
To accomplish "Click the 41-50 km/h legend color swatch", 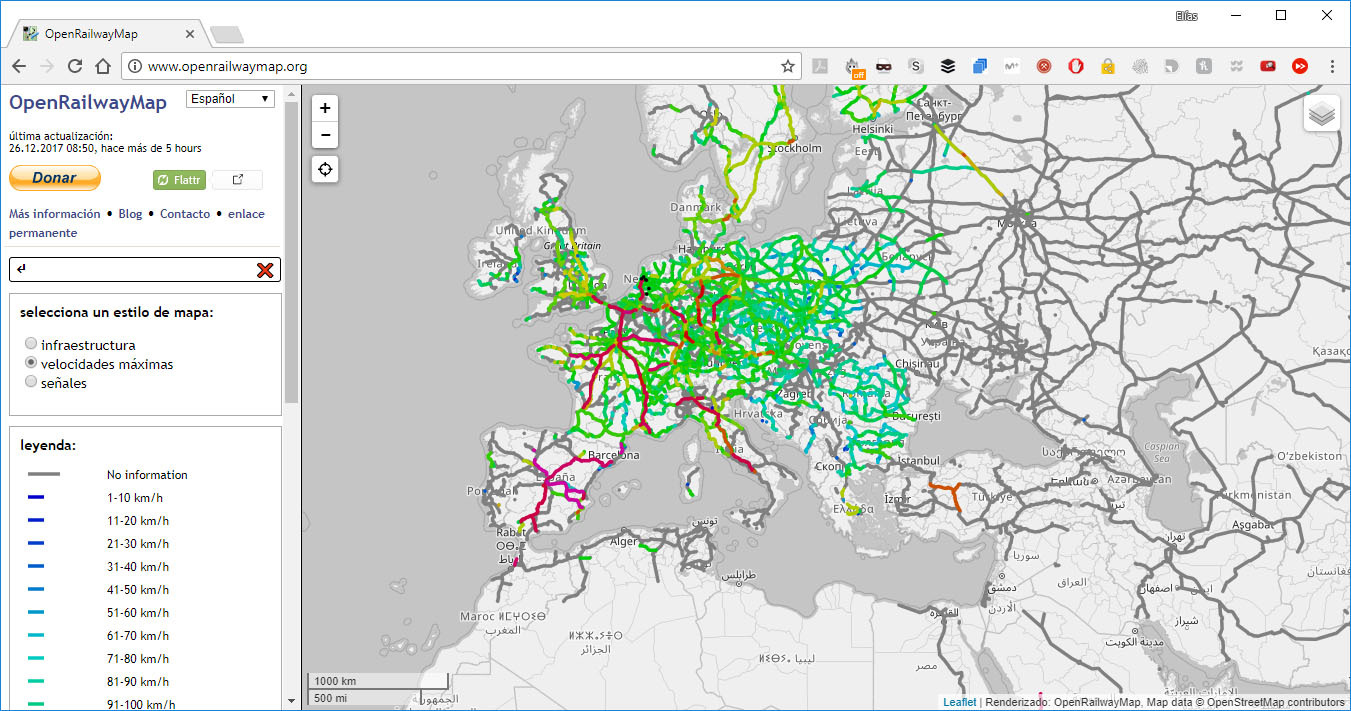I will [39, 588].
